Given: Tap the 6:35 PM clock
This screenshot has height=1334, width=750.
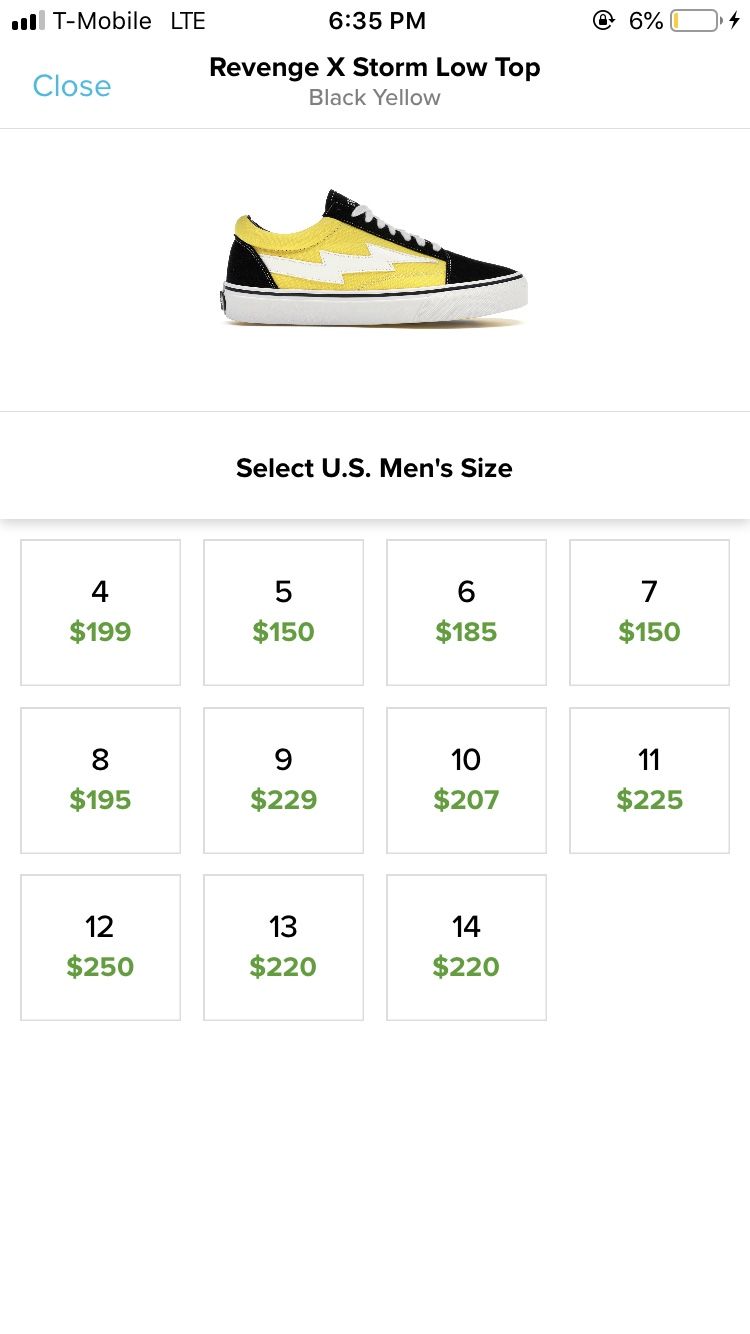Looking at the screenshot, I should click(377, 21).
